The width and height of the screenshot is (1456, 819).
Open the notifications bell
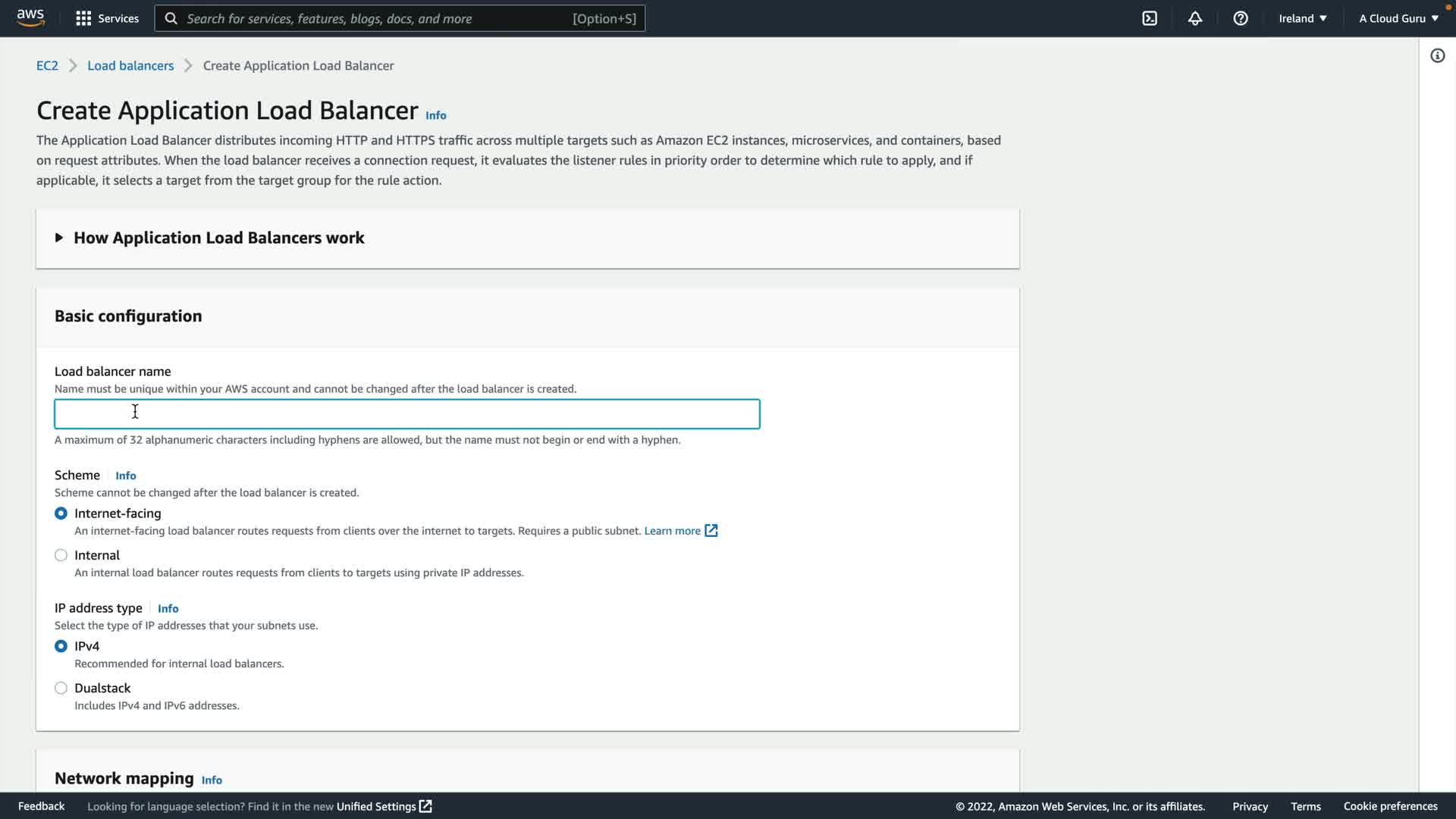[1195, 18]
